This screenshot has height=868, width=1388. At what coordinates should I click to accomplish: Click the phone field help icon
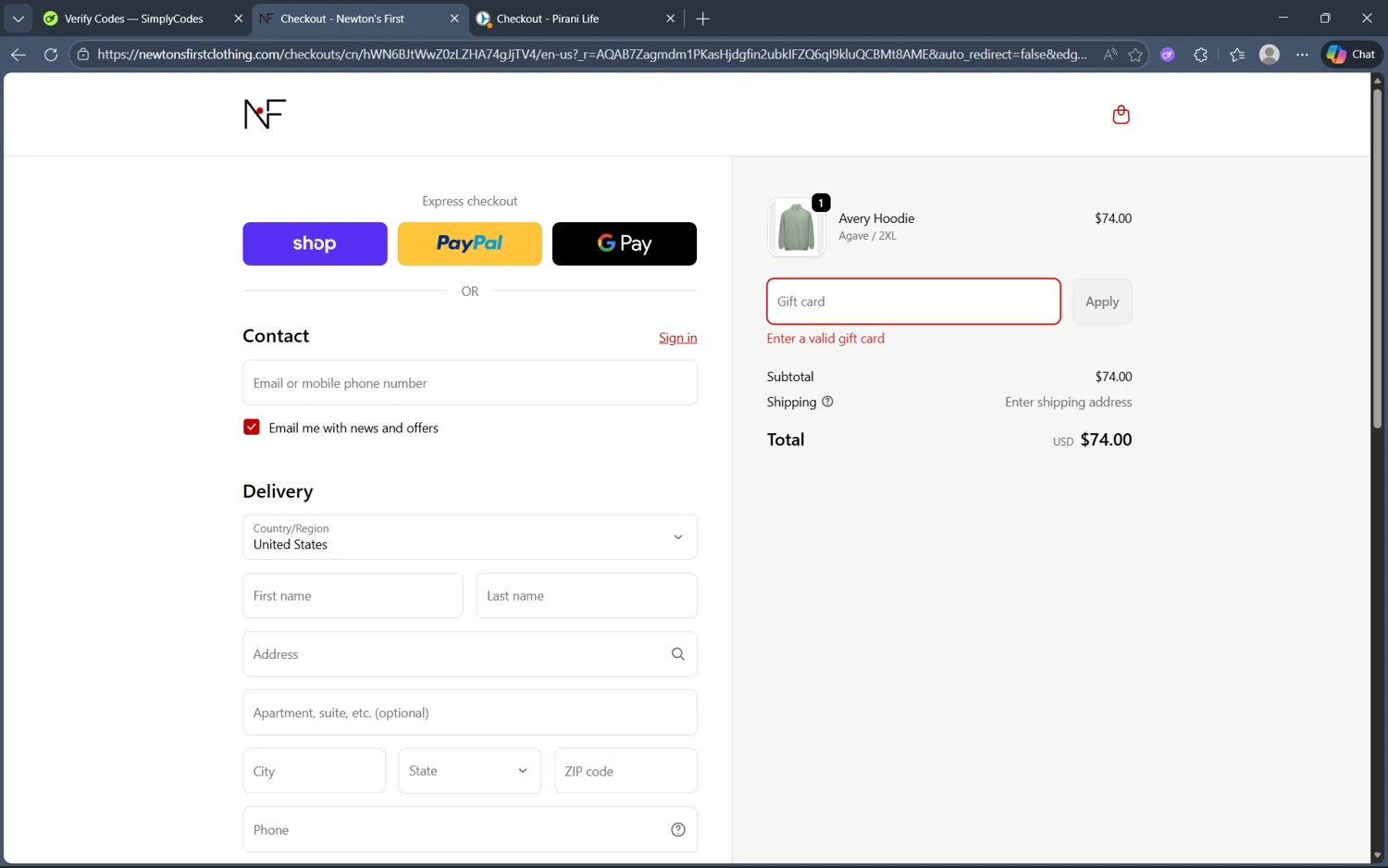[x=677, y=830]
